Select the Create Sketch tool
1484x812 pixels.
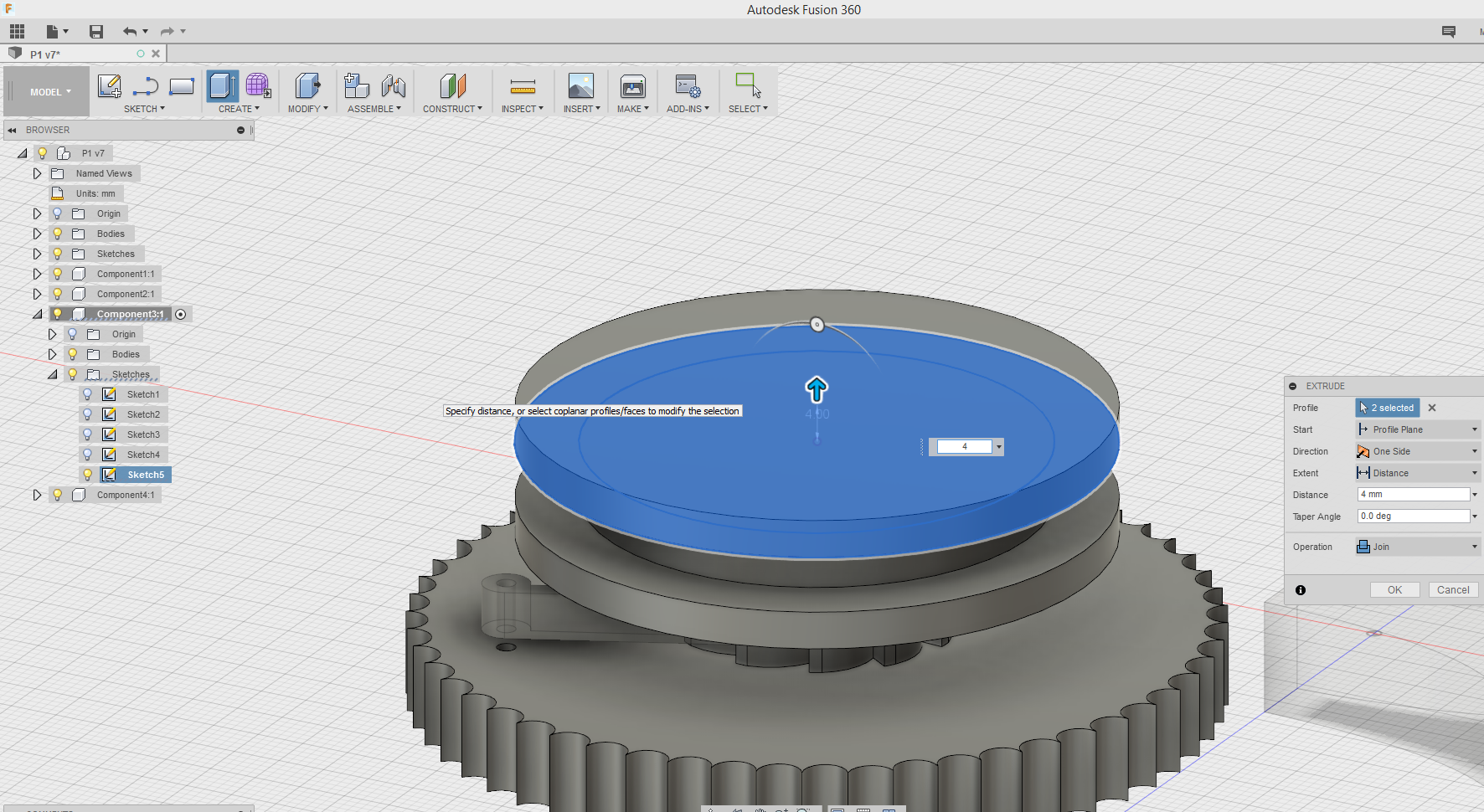(110, 86)
